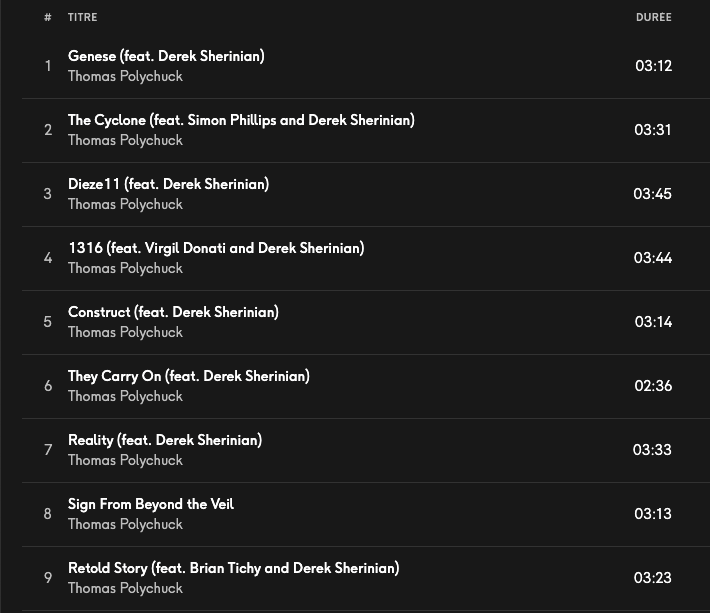Image resolution: width=710 pixels, height=613 pixels.
Task: Select track number 5 beside Construct
Action: point(47,322)
